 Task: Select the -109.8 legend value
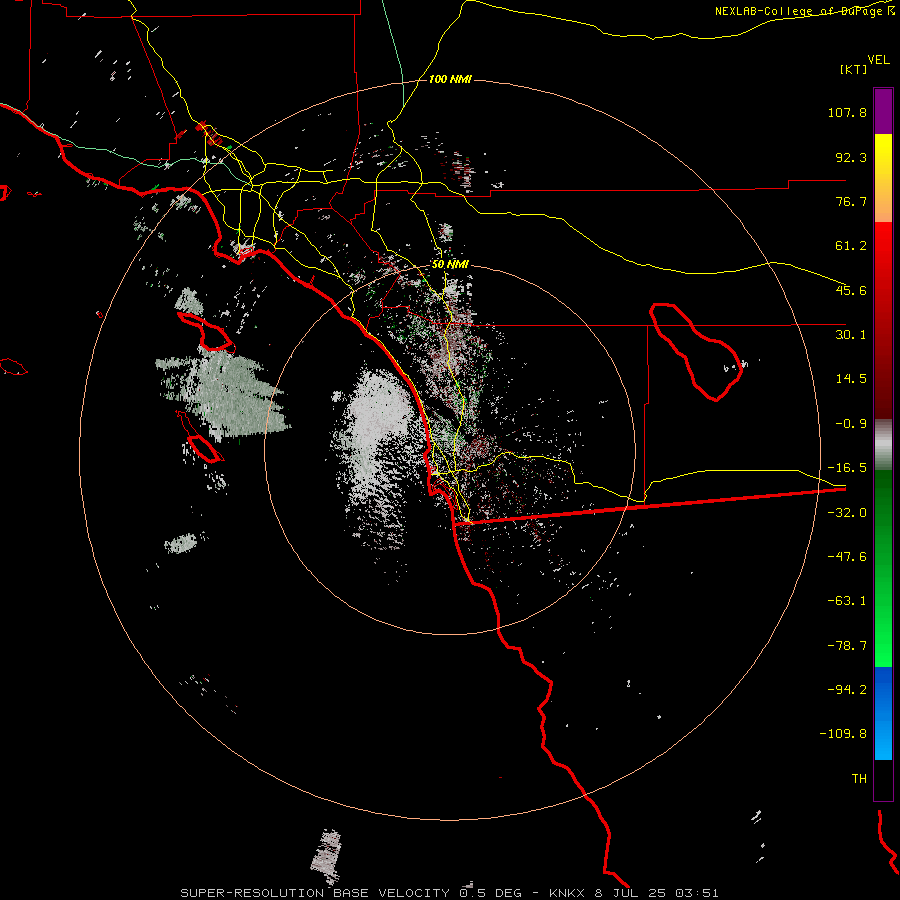(x=843, y=734)
